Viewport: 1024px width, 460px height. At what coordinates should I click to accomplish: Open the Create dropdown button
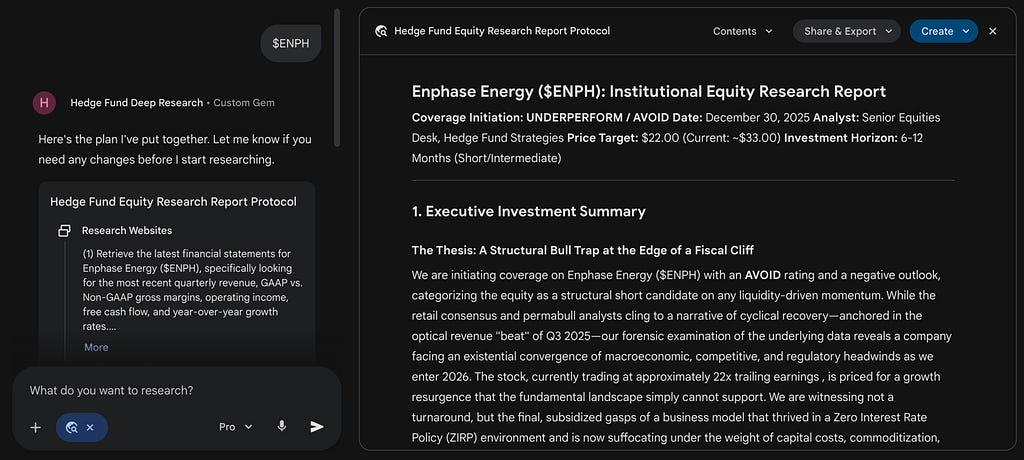click(x=944, y=31)
